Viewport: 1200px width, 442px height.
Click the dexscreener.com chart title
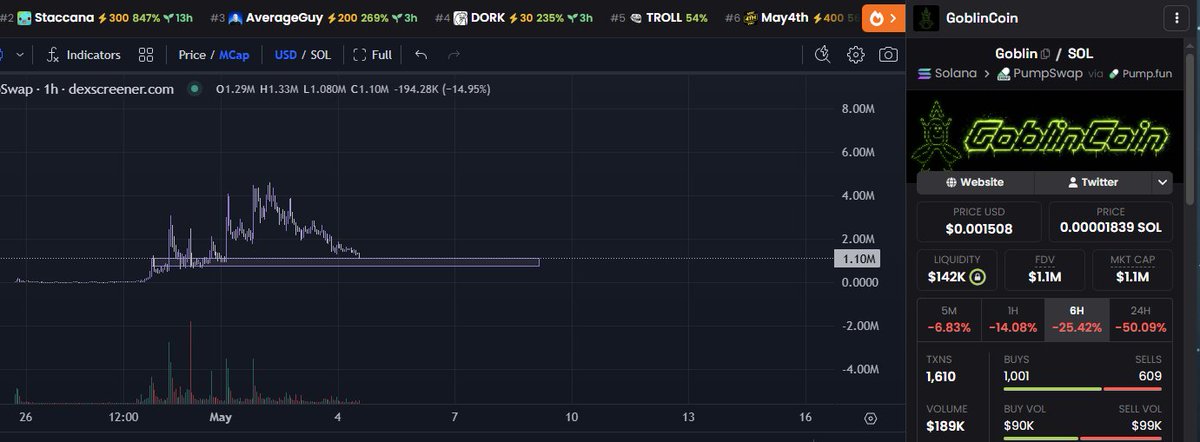pos(120,89)
